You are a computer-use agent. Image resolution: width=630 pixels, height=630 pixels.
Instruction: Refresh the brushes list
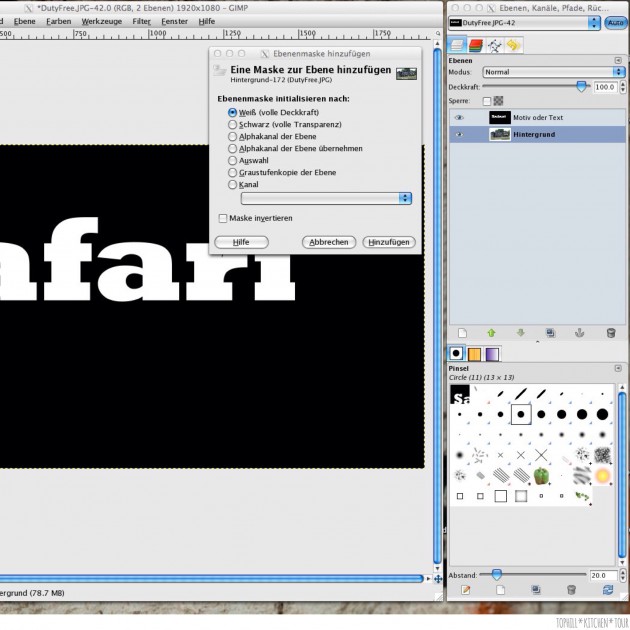tap(608, 589)
